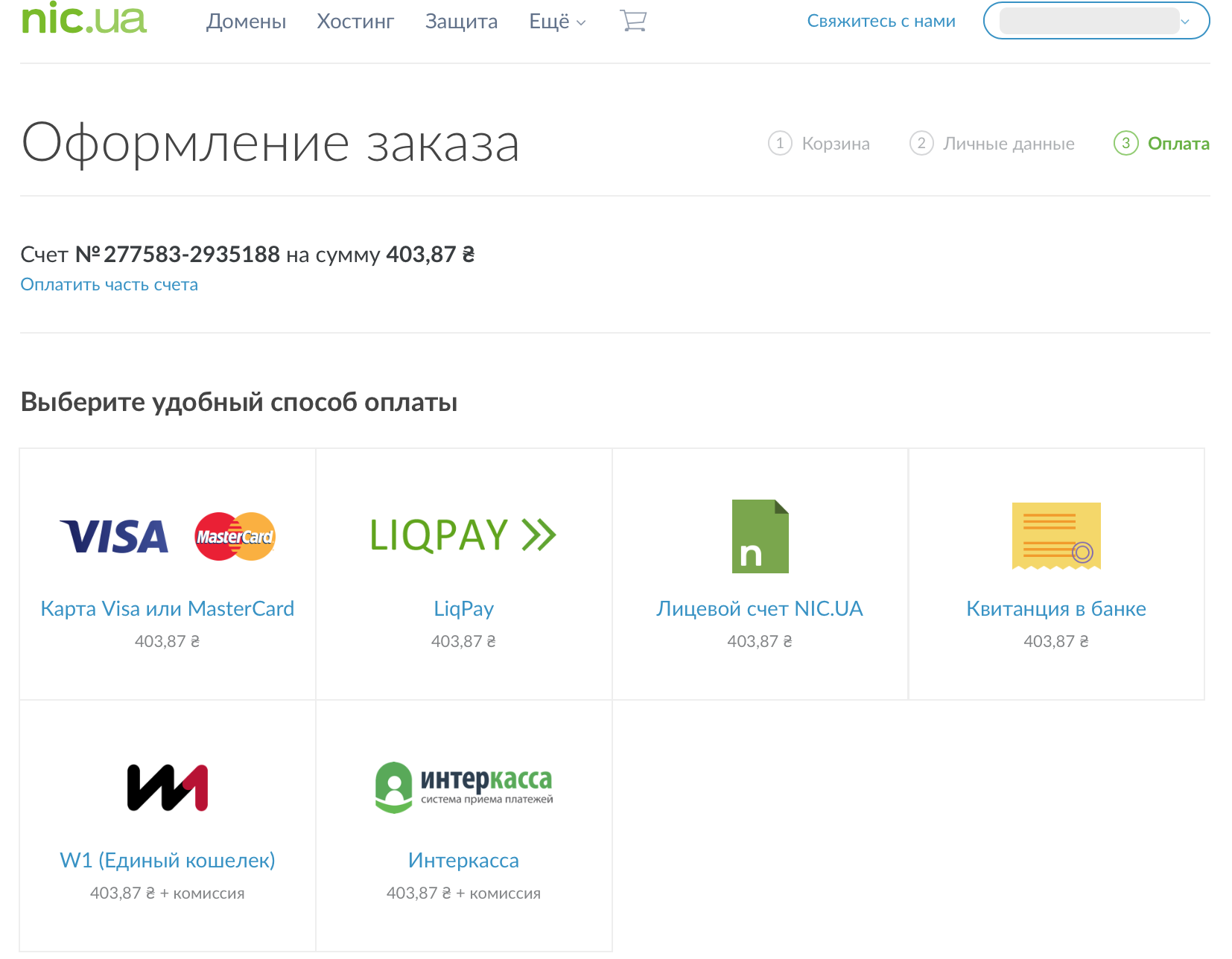Image resolution: width=1232 pixels, height=959 pixels.
Task: Click the 403,87 ₴ price under Квитанция в банке
Action: [x=1056, y=641]
